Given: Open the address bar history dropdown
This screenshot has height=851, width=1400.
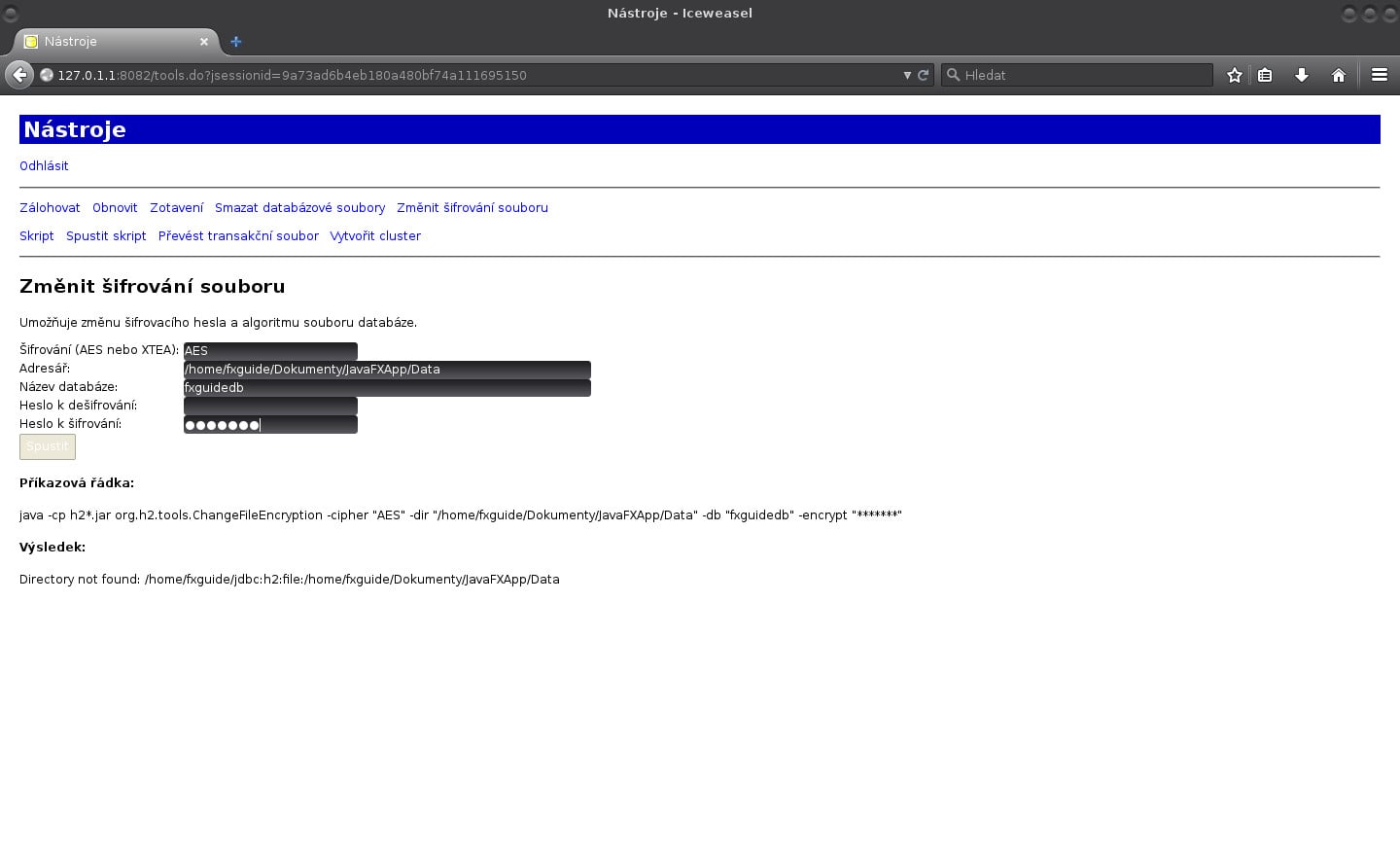Looking at the screenshot, I should (x=906, y=75).
